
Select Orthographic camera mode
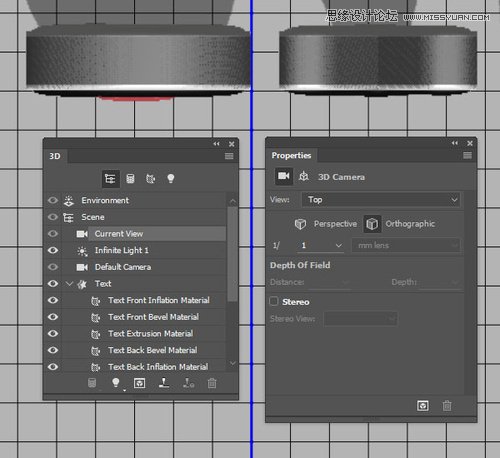(400, 224)
